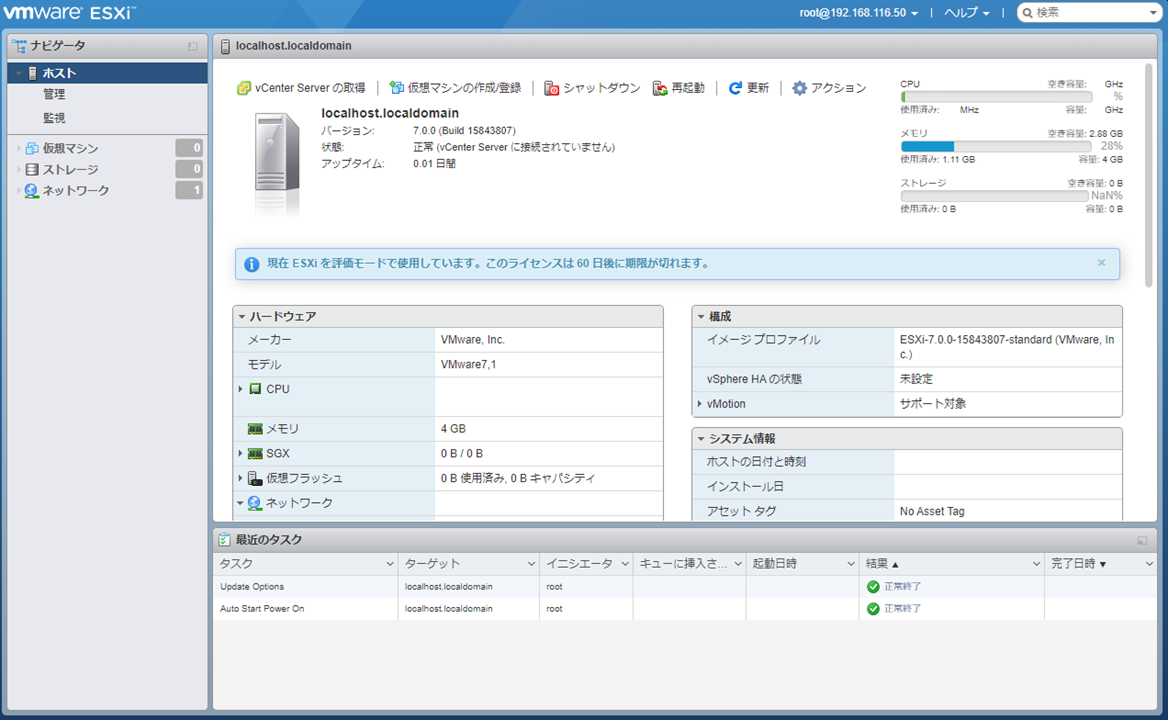Click the host icon in navigator
This screenshot has width=1168, height=720.
coord(32,73)
